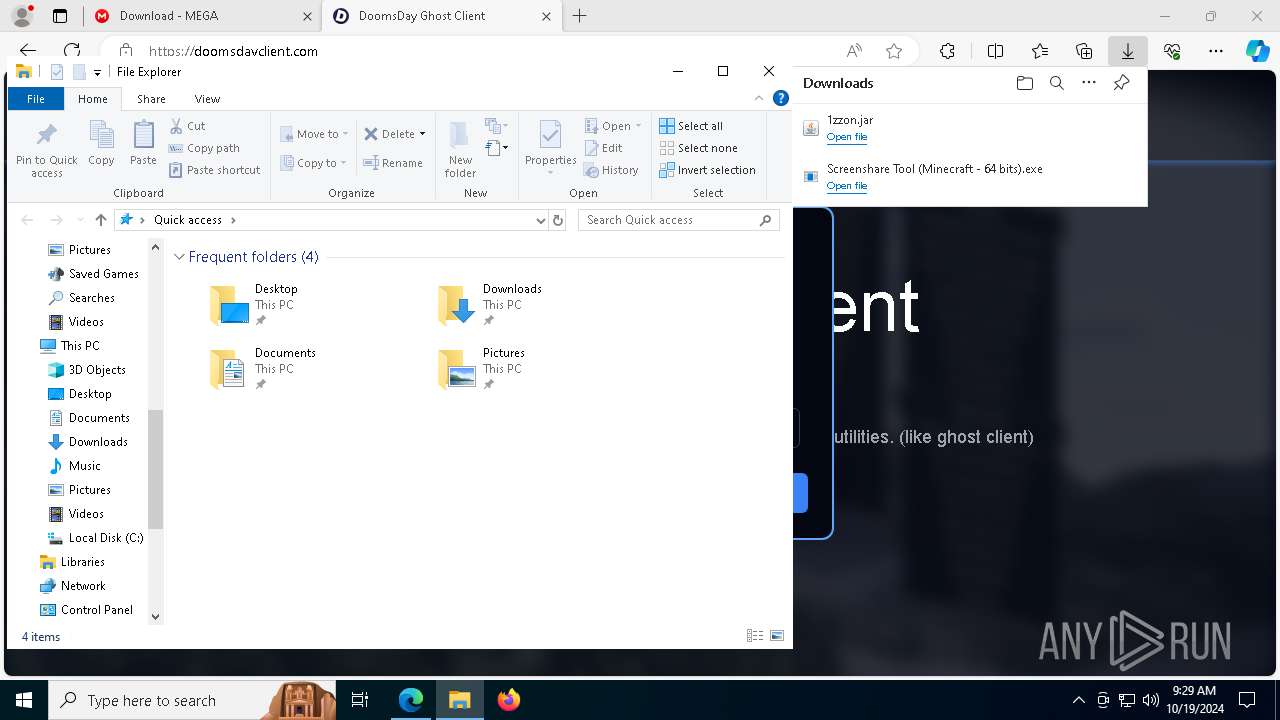Go up one level with up arrow

pos(100,220)
